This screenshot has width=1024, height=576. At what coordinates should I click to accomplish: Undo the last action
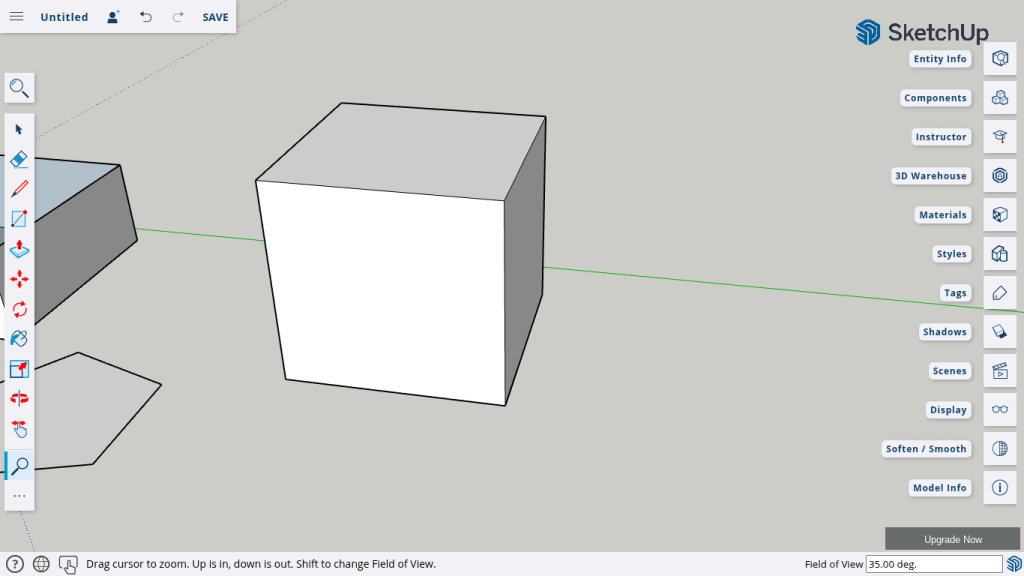coord(146,17)
